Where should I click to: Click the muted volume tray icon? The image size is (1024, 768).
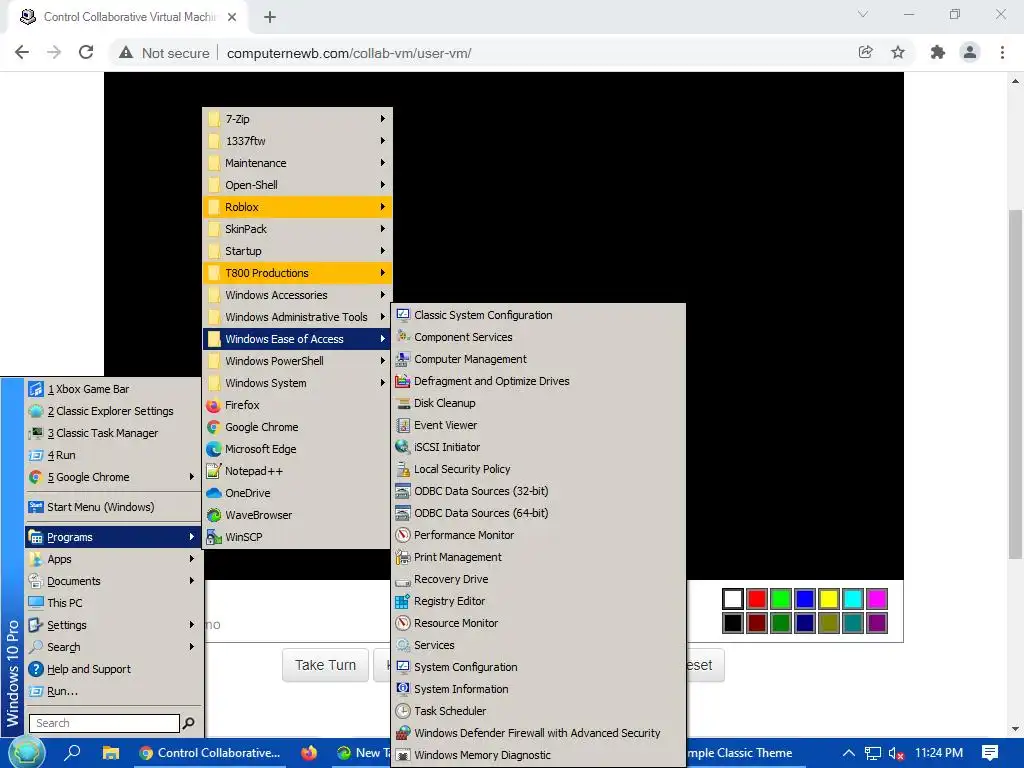pyautogui.click(x=895, y=754)
